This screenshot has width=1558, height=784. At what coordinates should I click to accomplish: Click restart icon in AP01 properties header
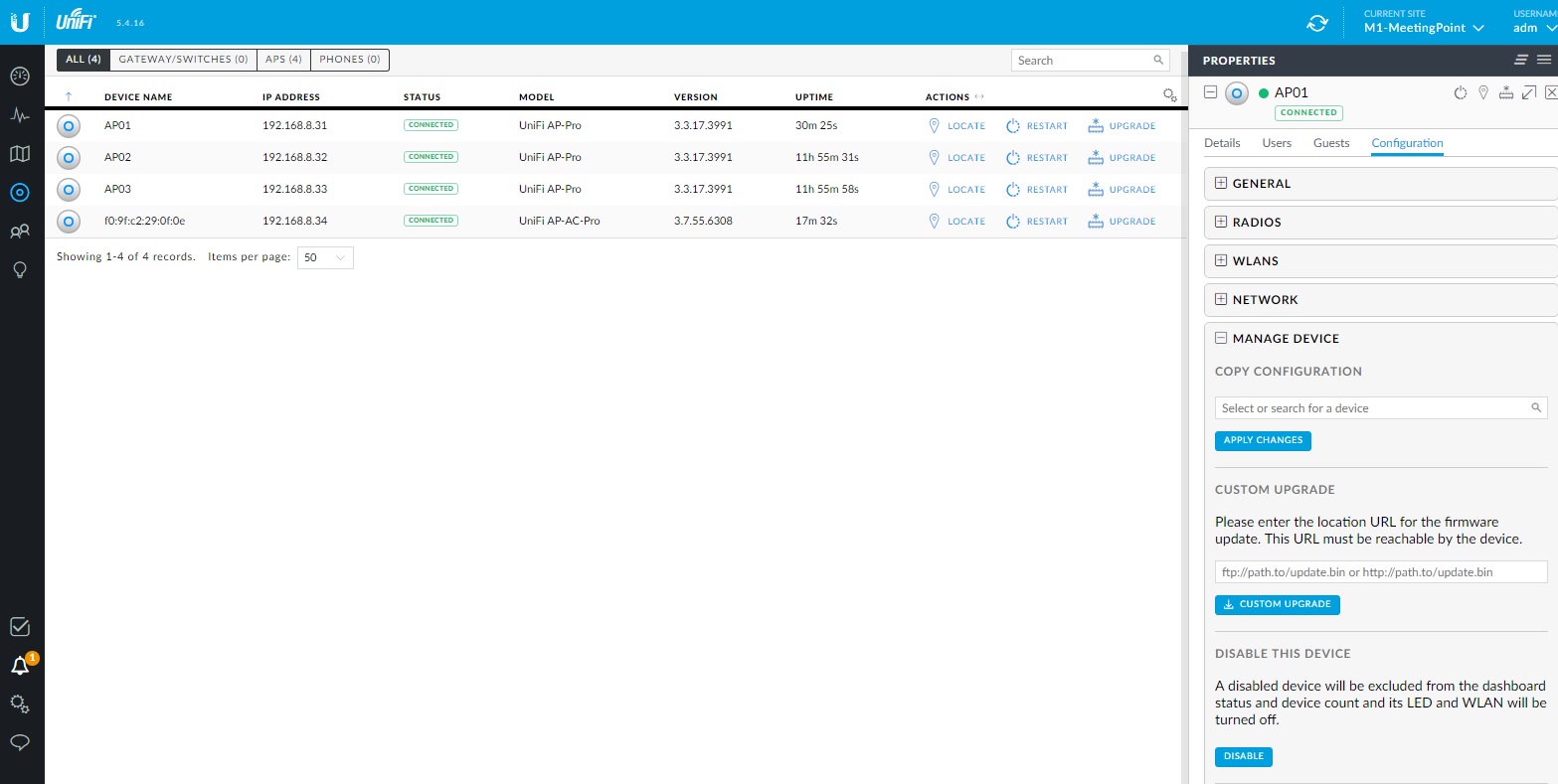coord(1461,92)
